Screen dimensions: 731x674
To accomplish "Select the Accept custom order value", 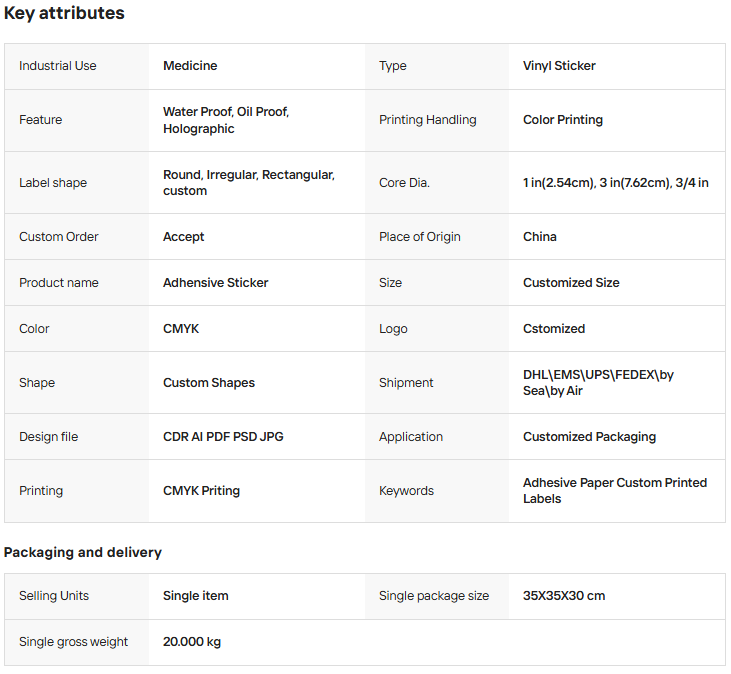I will [x=184, y=237].
